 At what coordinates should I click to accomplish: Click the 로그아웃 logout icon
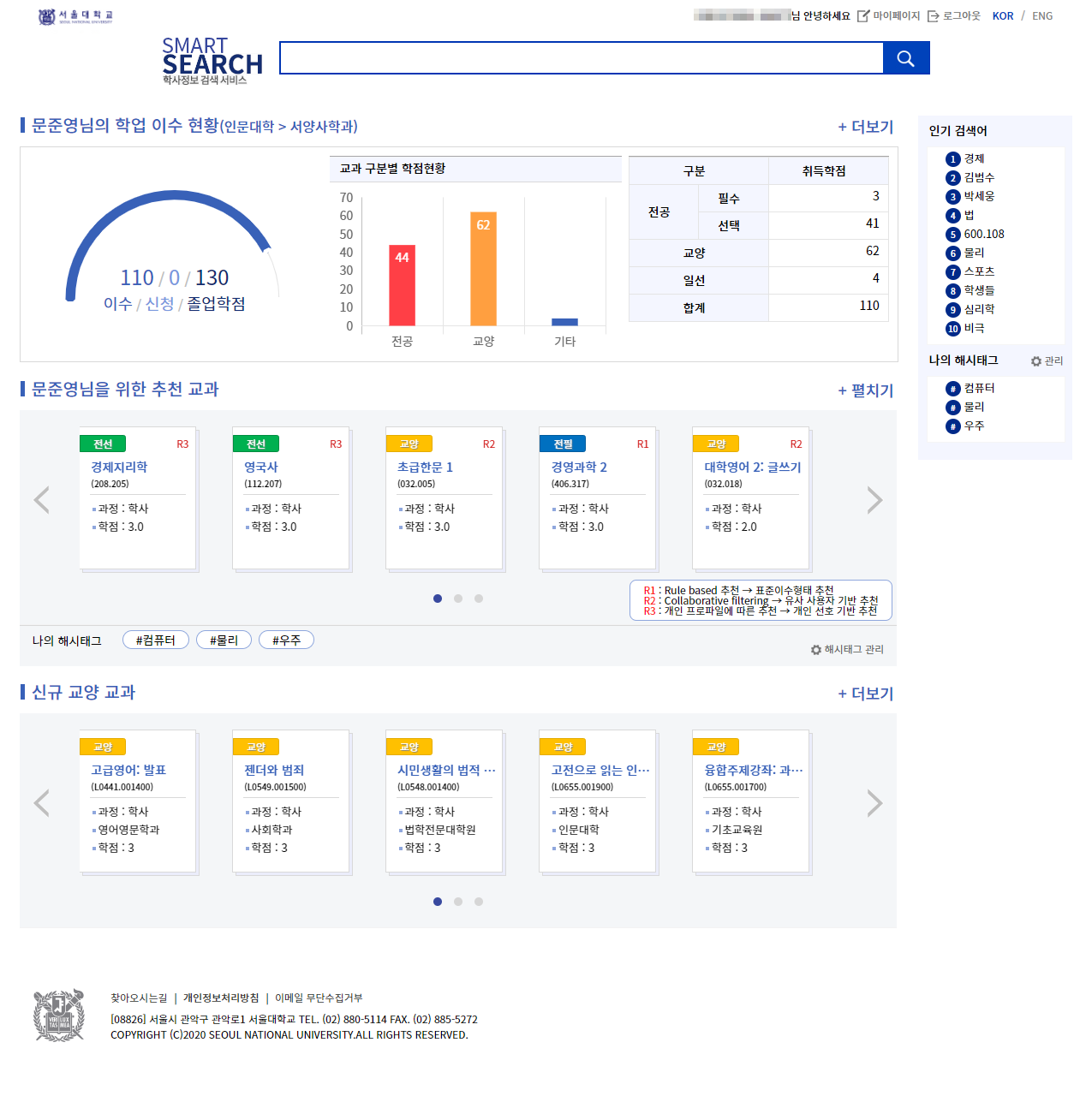934,16
